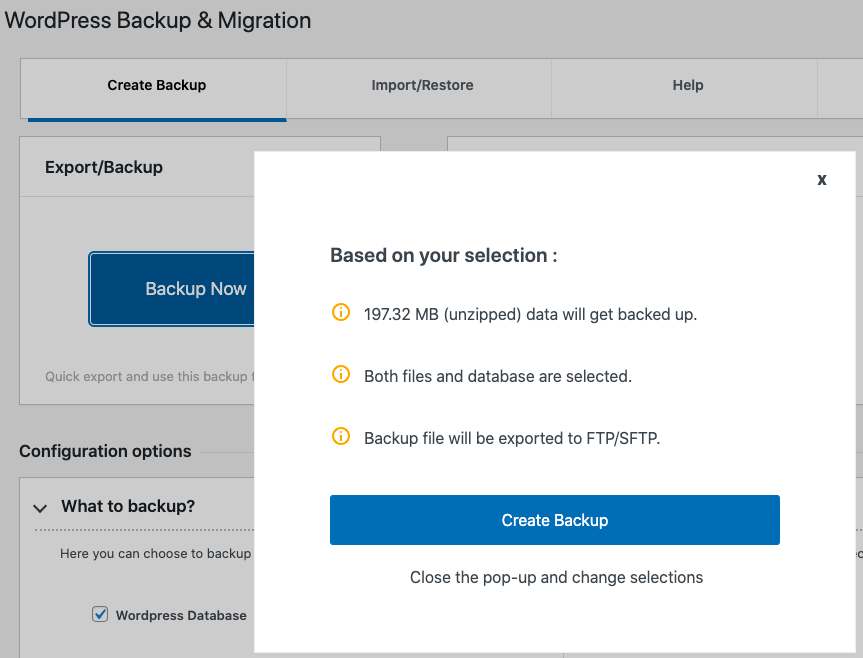Collapse the What to backup? section chevron
Image resolution: width=863 pixels, height=658 pixels.
(x=40, y=507)
